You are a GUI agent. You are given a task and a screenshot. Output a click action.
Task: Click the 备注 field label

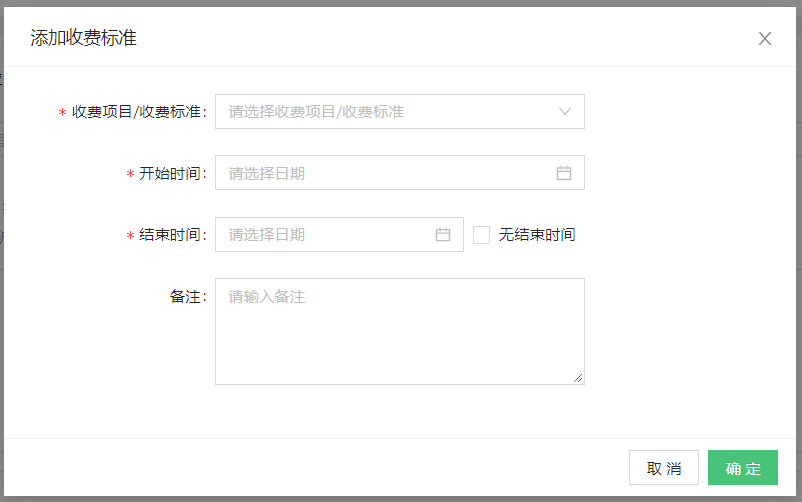[x=187, y=297]
